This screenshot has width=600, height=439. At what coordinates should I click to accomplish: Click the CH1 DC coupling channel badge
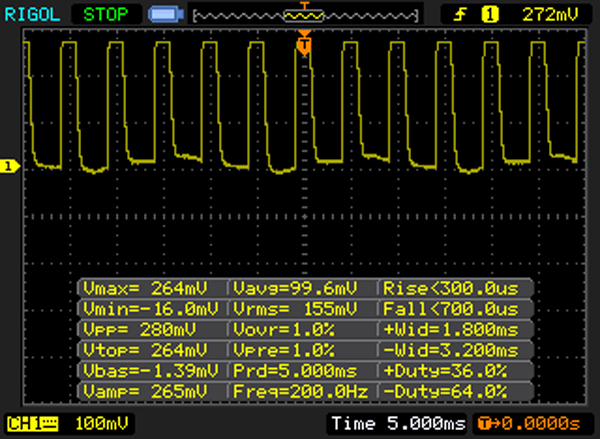pyautogui.click(x=33, y=424)
